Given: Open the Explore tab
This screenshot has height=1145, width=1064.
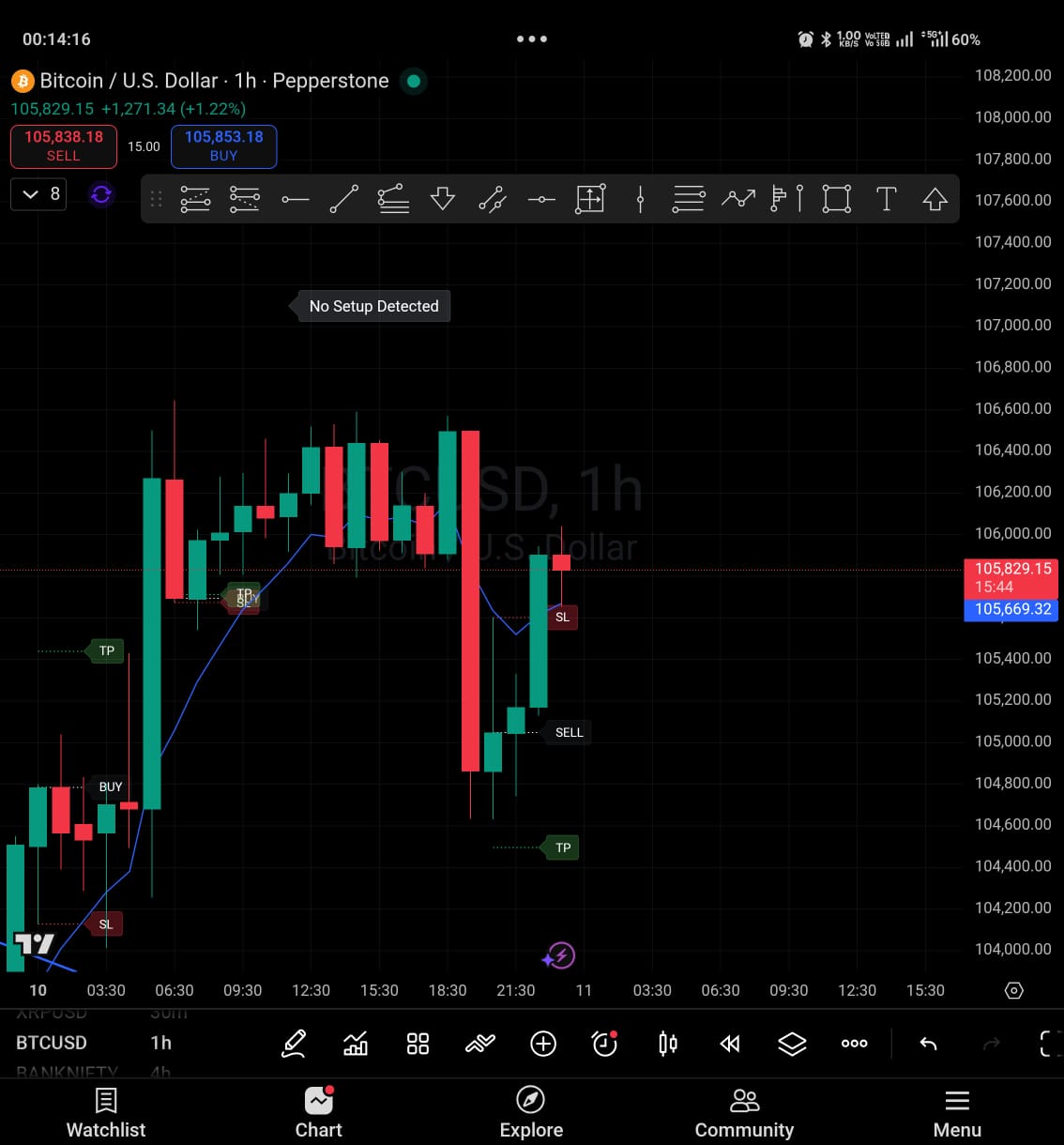Looking at the screenshot, I should [x=530, y=1112].
